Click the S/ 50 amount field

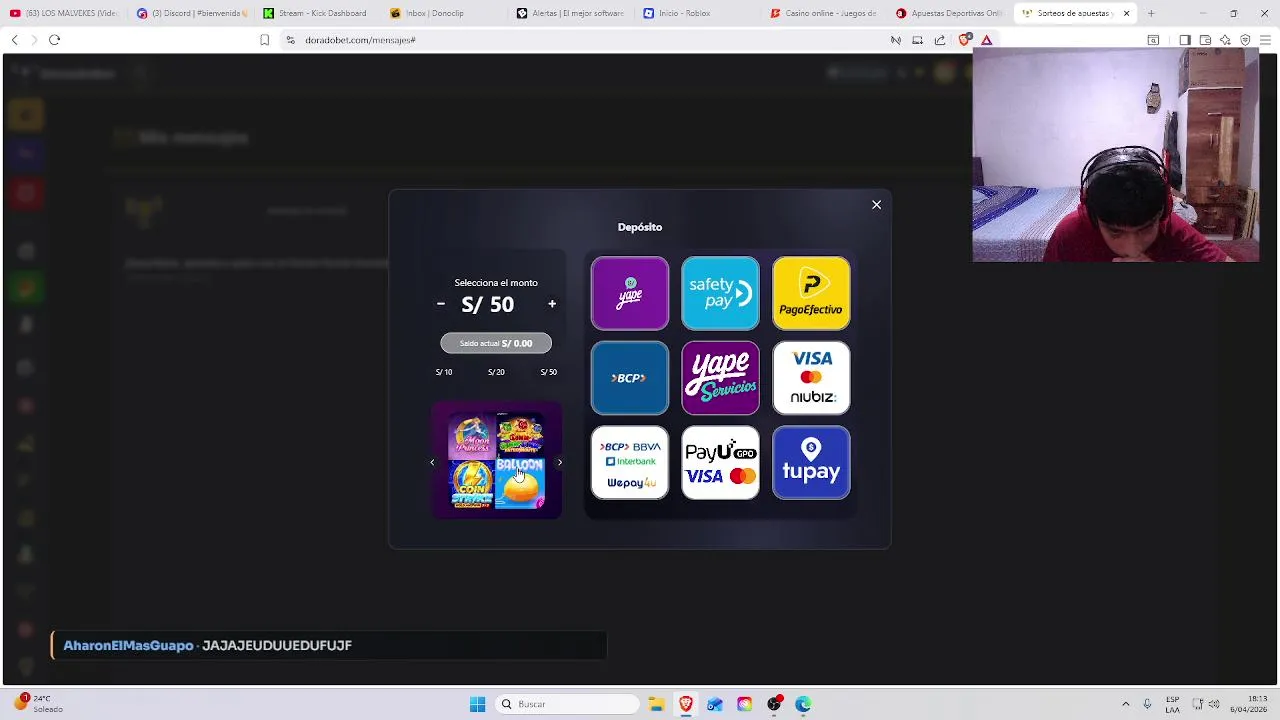[488, 305]
